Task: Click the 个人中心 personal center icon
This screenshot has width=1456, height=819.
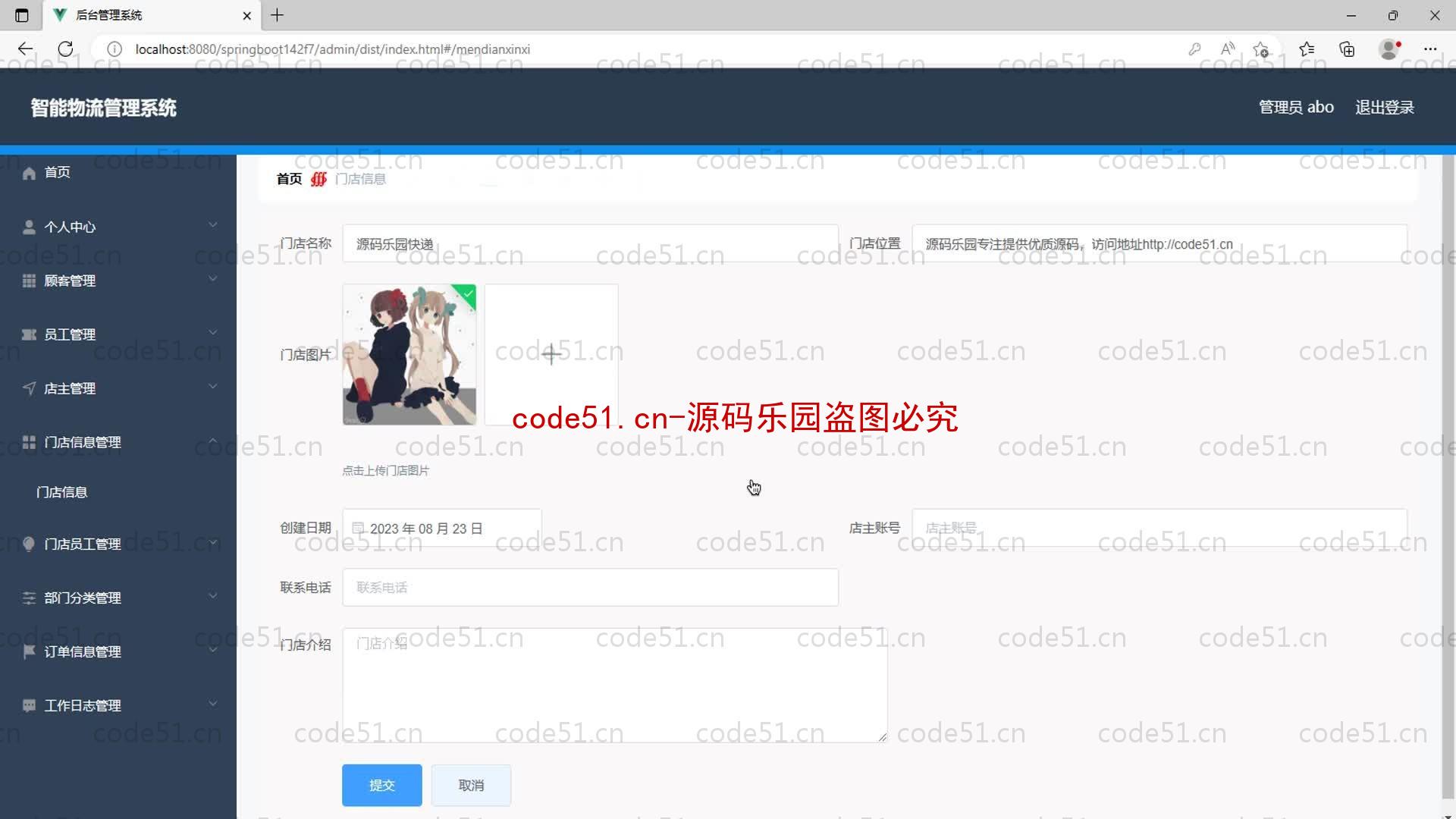Action: (28, 226)
